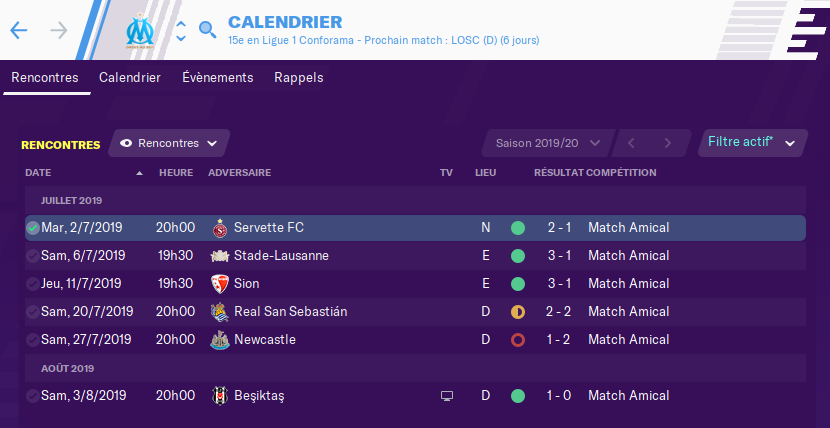Click the next season arrow button

(667, 143)
